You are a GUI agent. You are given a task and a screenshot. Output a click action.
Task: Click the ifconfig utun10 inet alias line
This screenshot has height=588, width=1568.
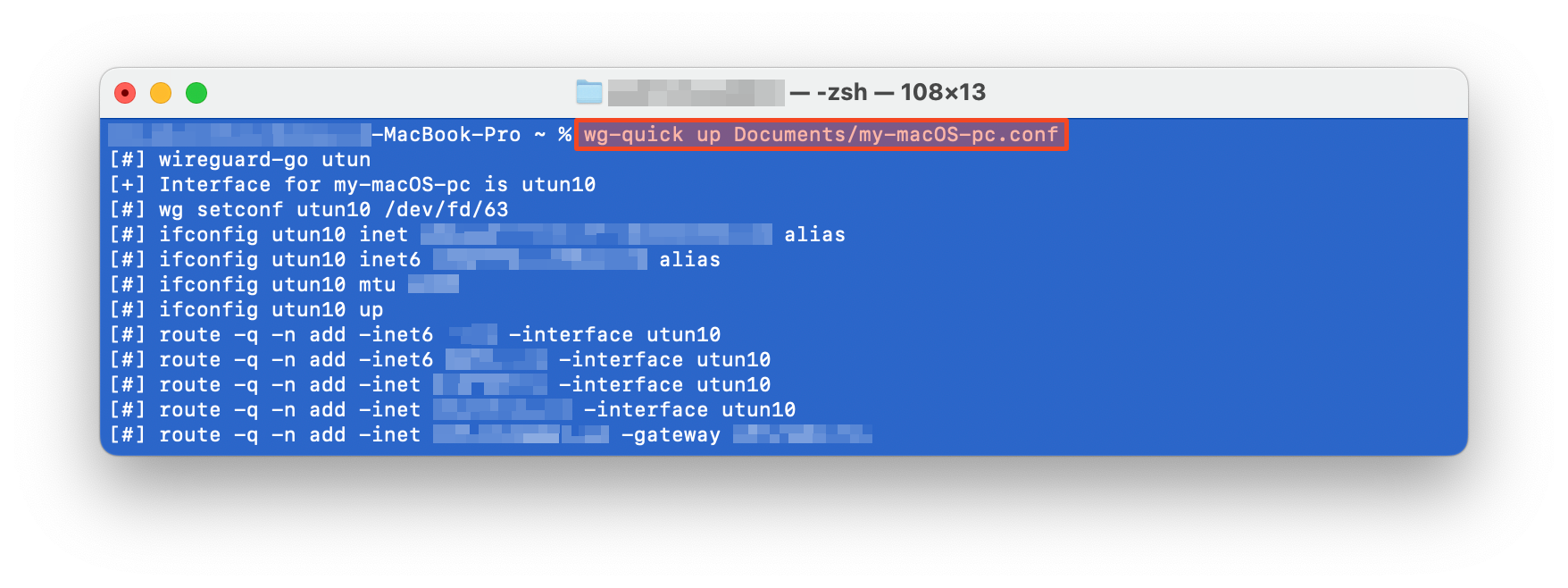pos(477,235)
